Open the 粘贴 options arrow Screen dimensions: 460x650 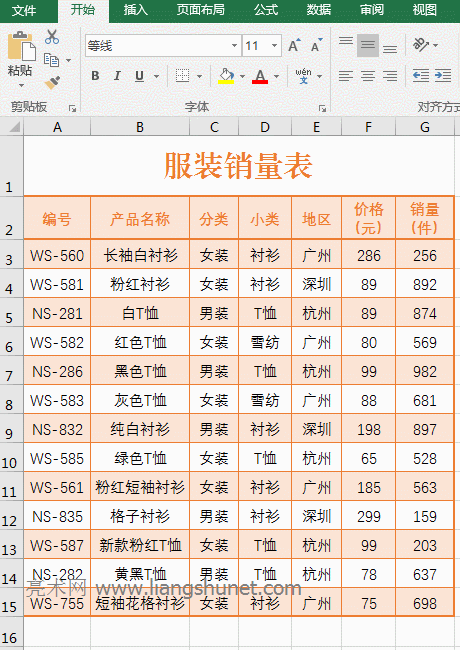(x=21, y=85)
